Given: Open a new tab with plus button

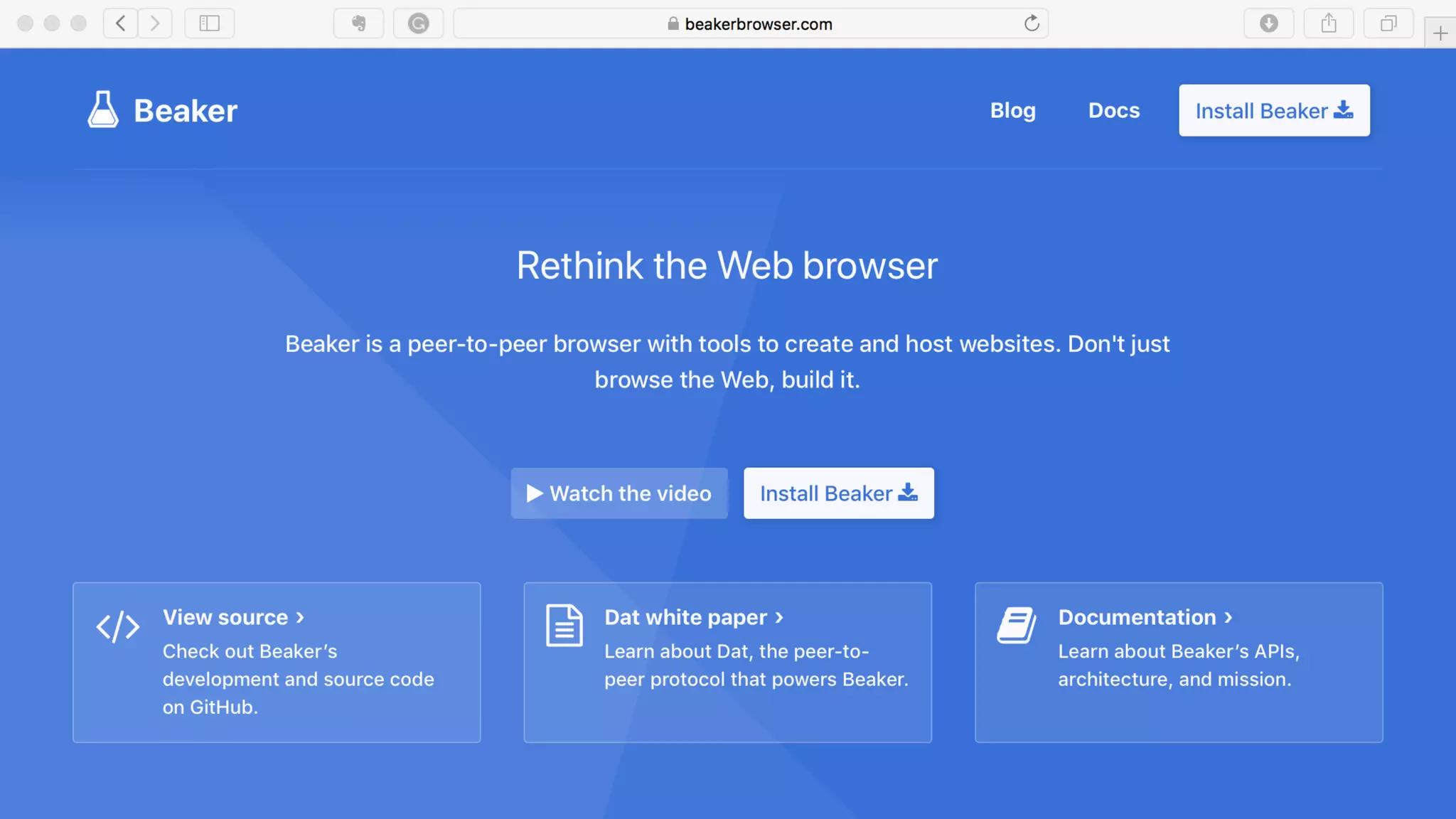Looking at the screenshot, I should [1440, 33].
